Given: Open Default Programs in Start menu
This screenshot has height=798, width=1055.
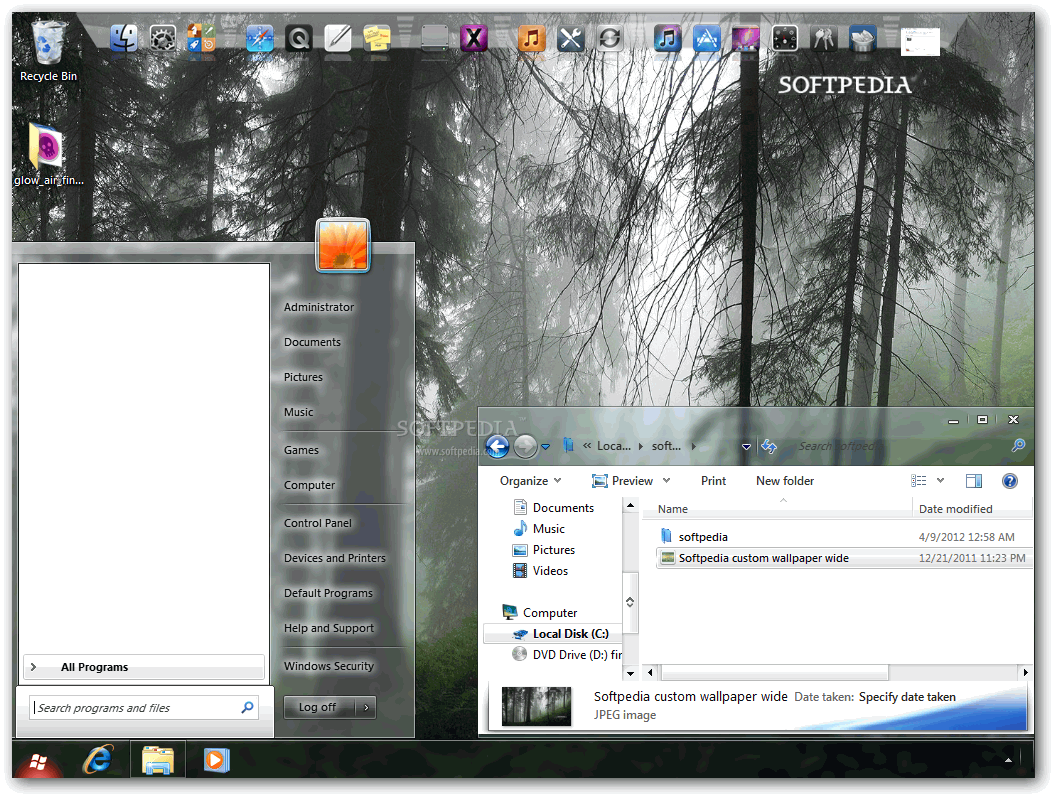Looking at the screenshot, I should (x=328, y=593).
